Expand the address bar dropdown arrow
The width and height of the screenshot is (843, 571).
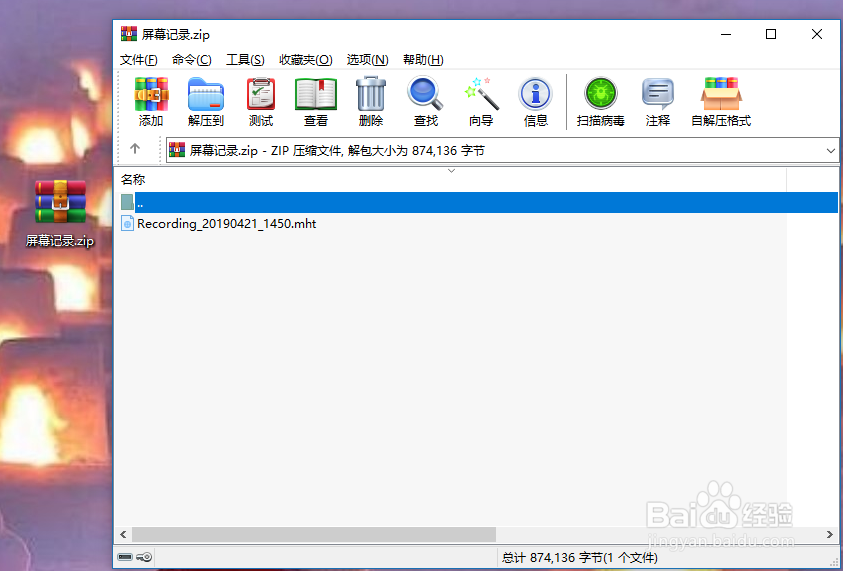point(831,151)
